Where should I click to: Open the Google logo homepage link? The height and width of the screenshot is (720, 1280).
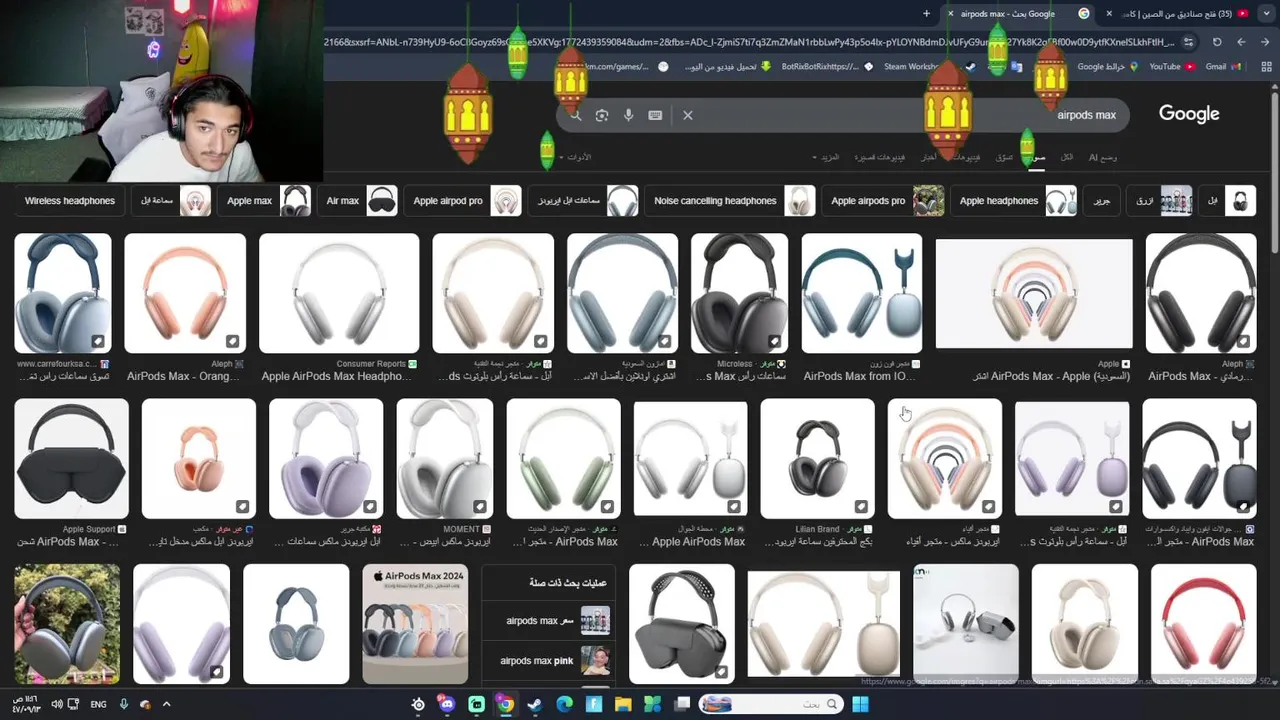pyautogui.click(x=1189, y=114)
